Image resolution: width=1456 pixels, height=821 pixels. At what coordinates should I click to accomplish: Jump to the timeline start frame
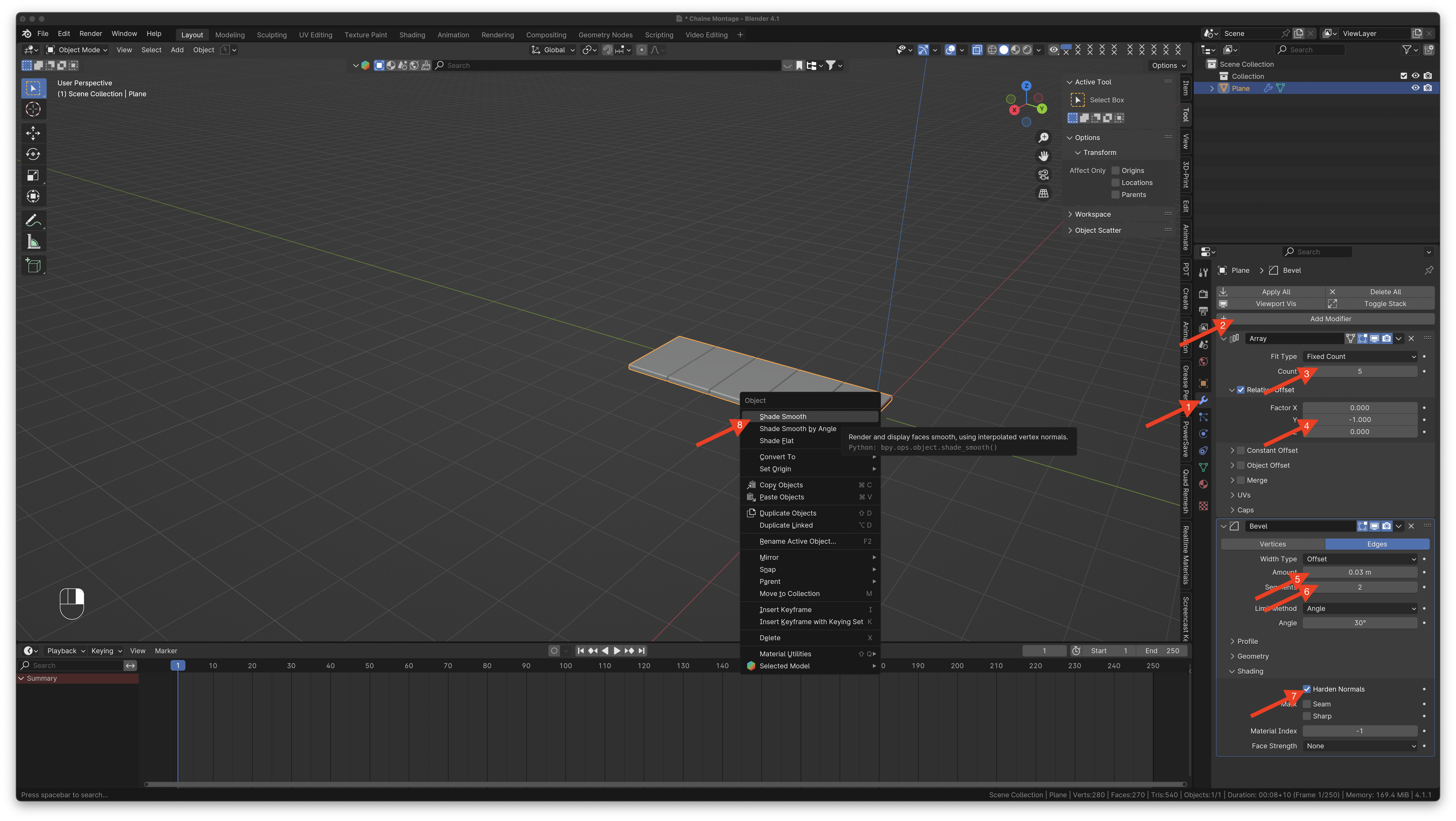point(581,650)
